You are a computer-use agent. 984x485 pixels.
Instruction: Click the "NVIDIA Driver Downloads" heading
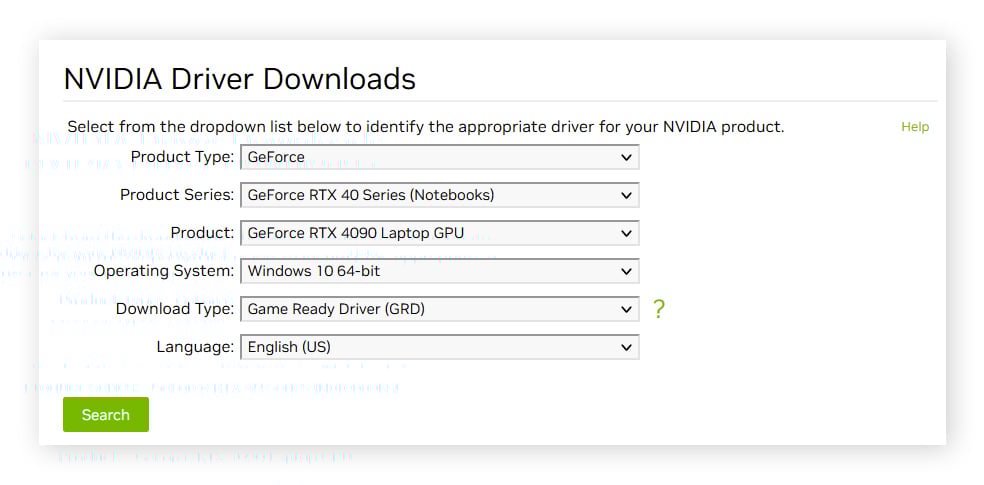[240, 80]
